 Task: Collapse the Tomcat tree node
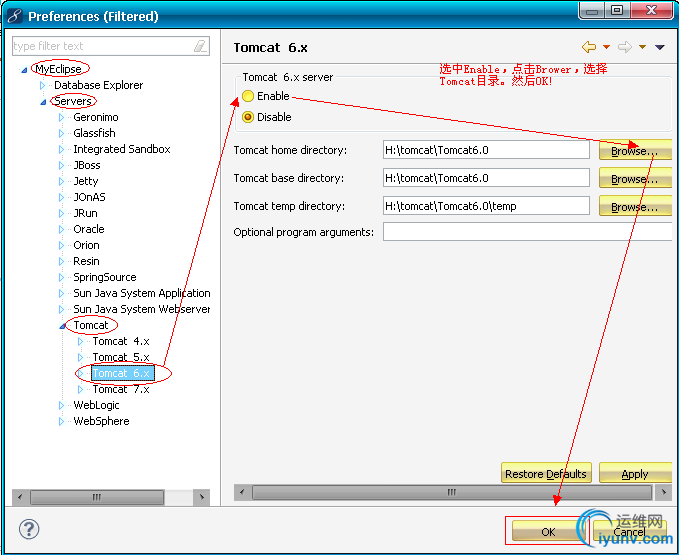coord(62,326)
